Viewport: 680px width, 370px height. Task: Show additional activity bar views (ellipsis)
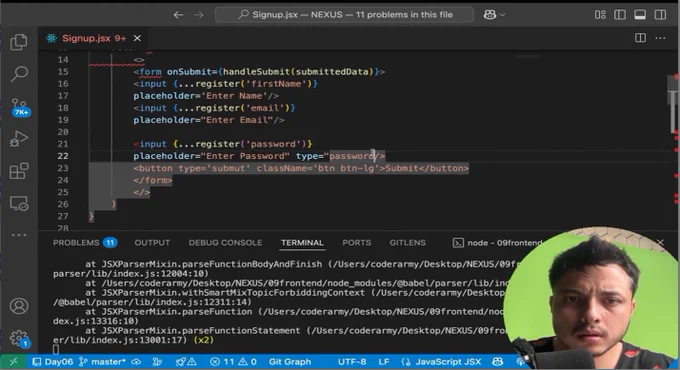[19, 235]
